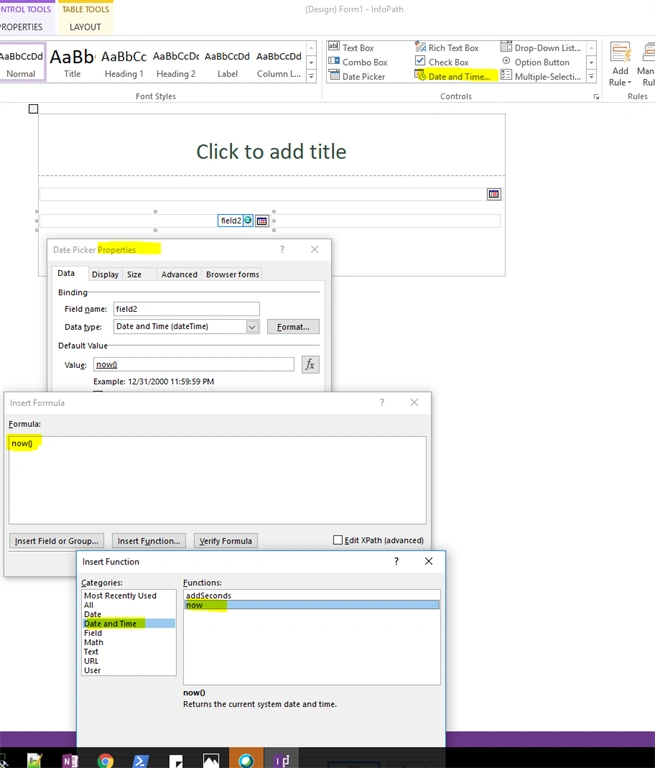
Task: Insert a Rich Text Box control
Action: click(447, 48)
